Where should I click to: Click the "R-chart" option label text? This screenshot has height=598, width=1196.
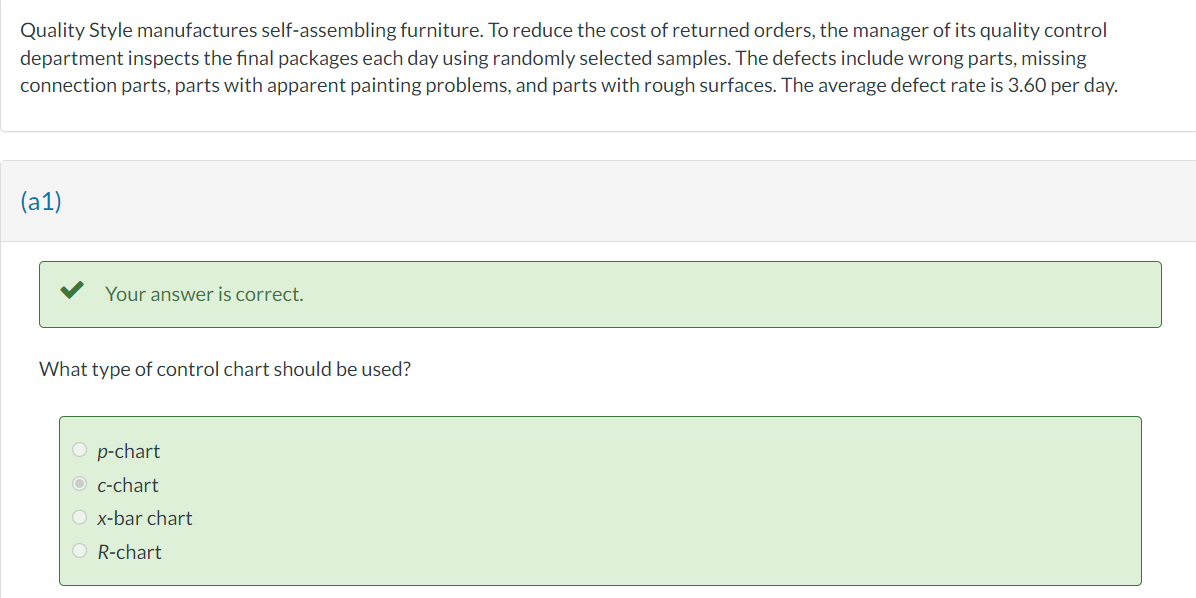click(x=129, y=552)
